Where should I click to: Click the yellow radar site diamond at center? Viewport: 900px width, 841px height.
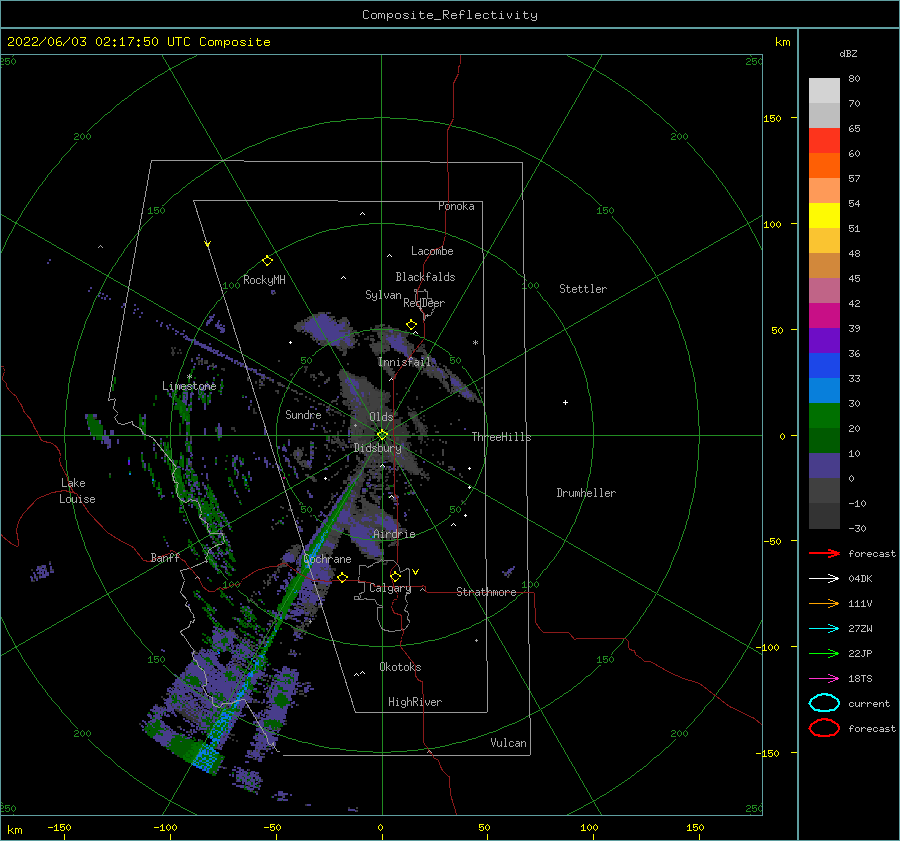click(382, 435)
